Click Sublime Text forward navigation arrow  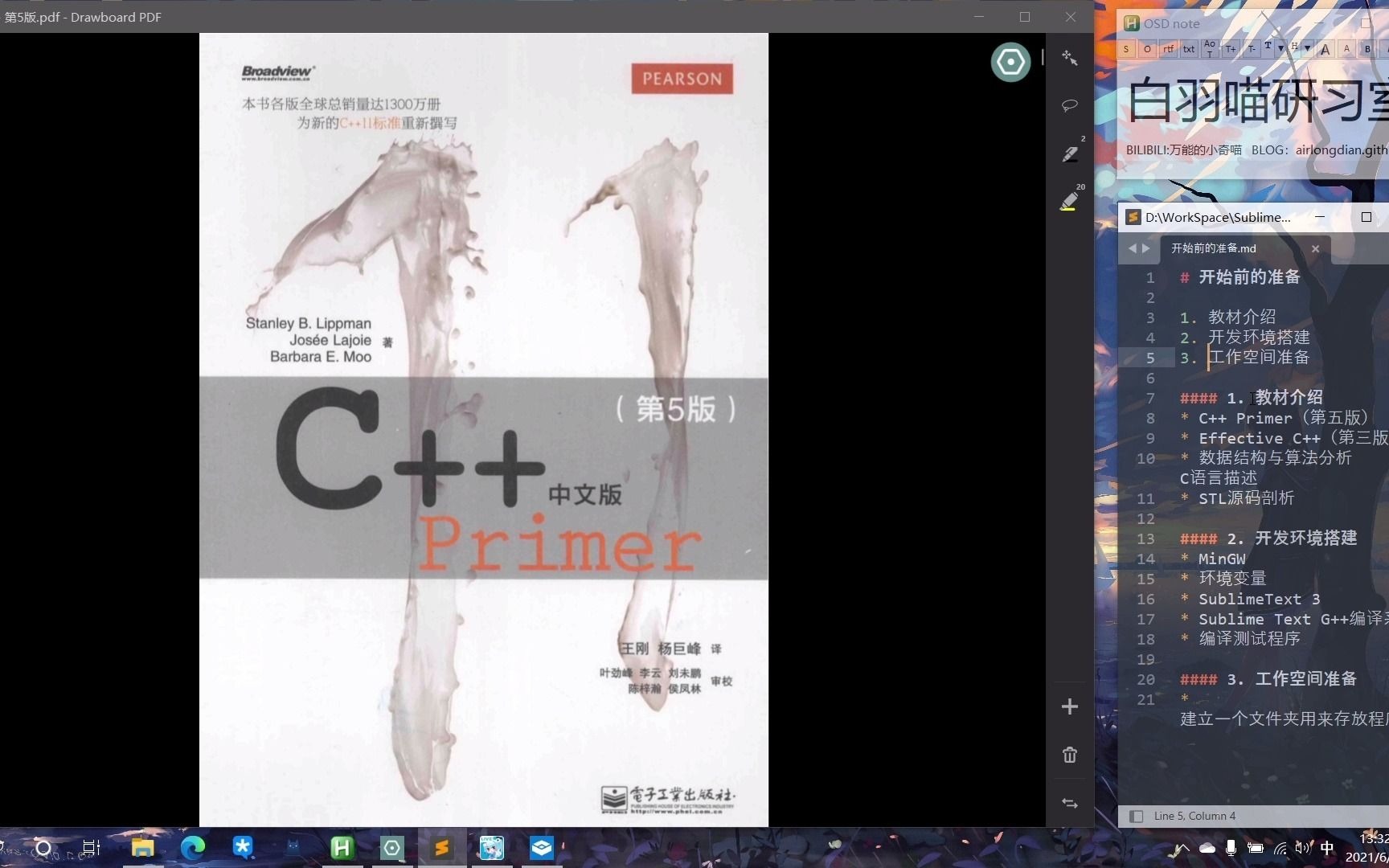tap(1146, 248)
